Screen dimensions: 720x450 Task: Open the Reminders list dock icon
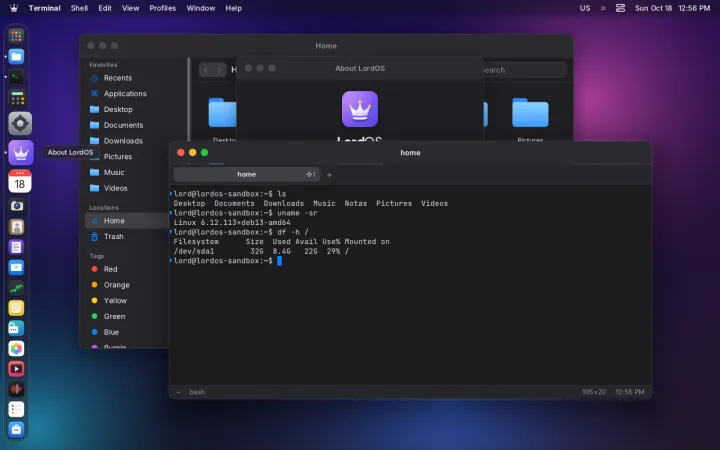(16, 409)
